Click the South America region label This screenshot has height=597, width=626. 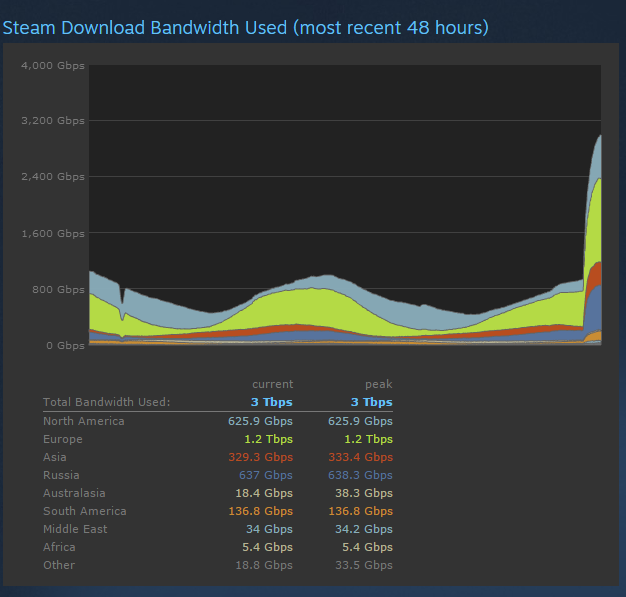(85, 511)
